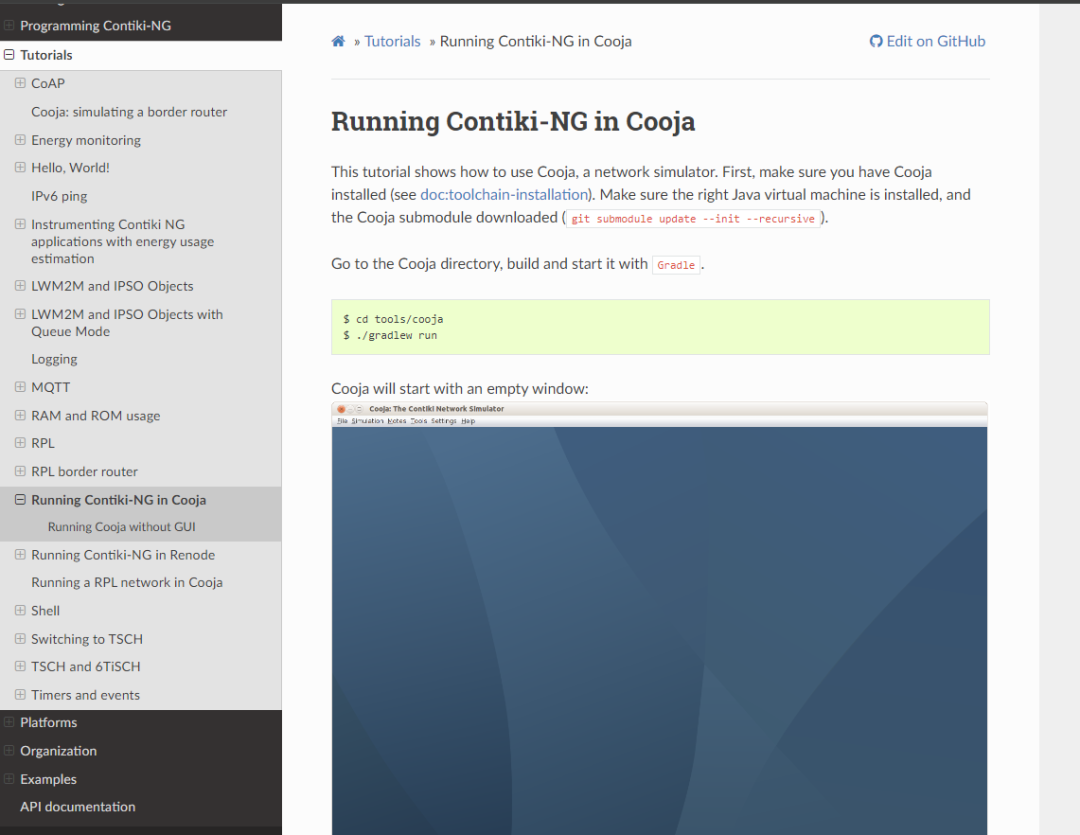Expand the Programming Contiki-NG section
1080x835 pixels.
(9, 25)
